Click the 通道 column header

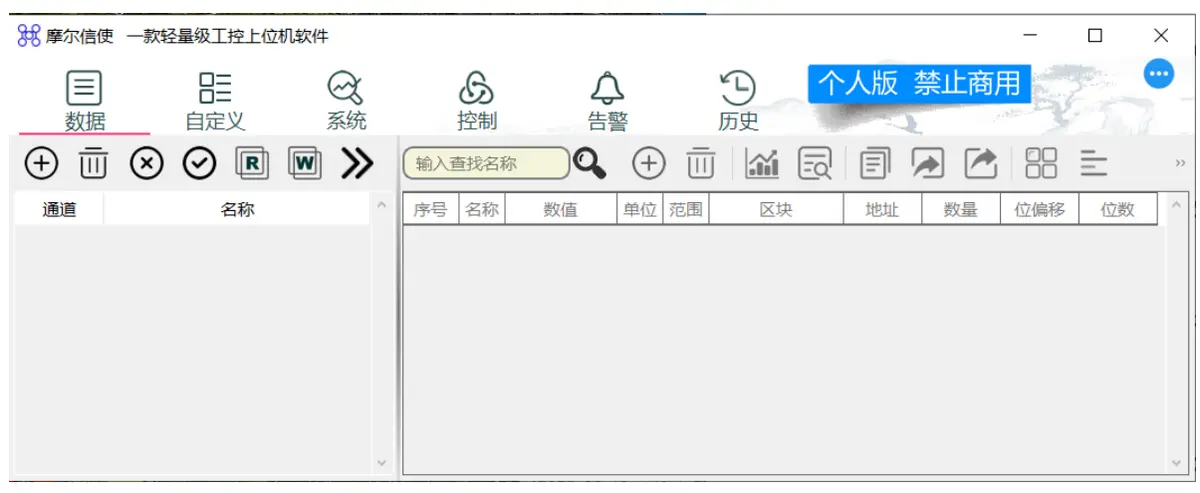click(x=59, y=210)
